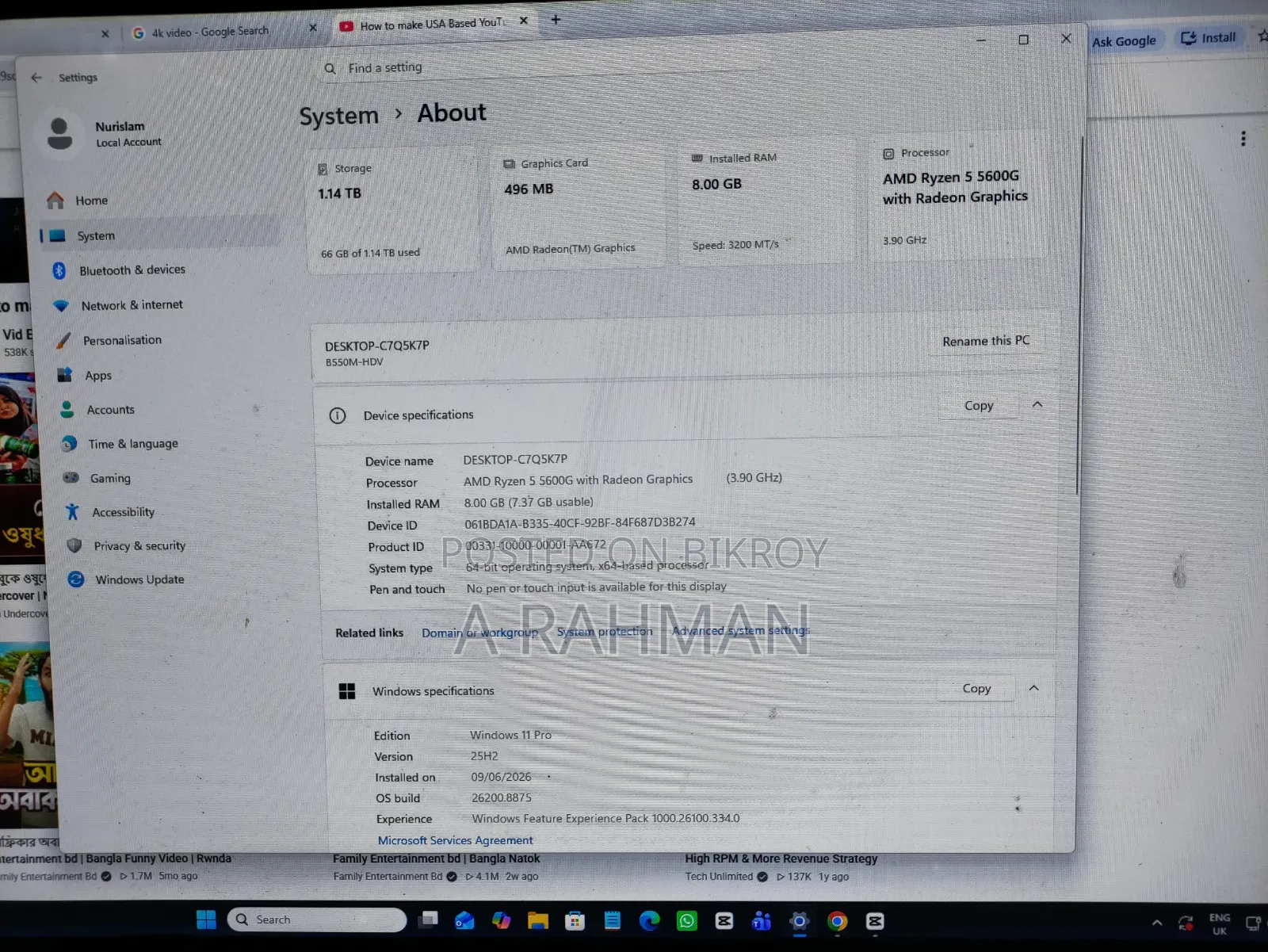Open Domain or workgroup link
Image resolution: width=1268 pixels, height=952 pixels.
pos(479,633)
